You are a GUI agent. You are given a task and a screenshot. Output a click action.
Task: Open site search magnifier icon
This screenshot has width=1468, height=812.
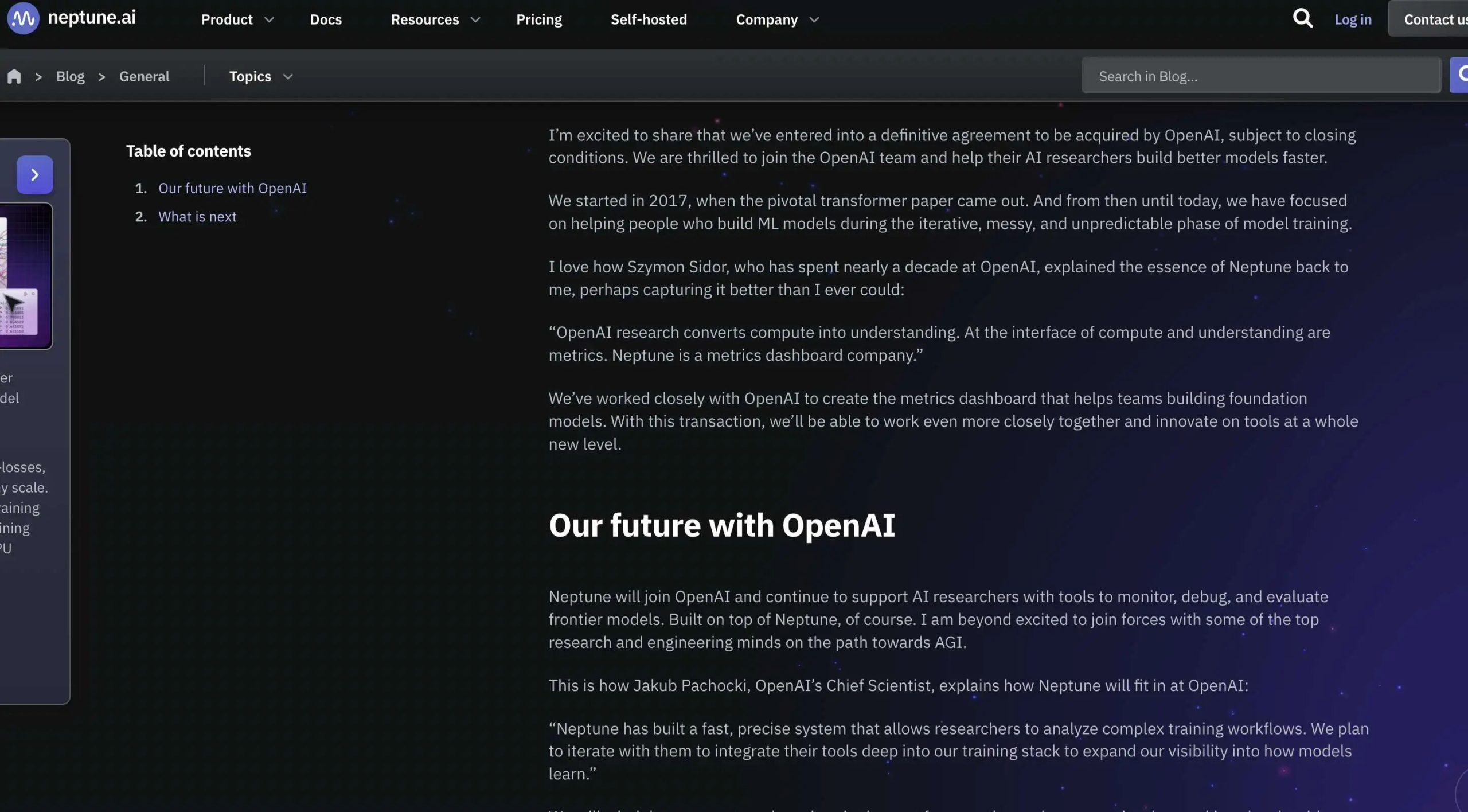pos(1302,19)
